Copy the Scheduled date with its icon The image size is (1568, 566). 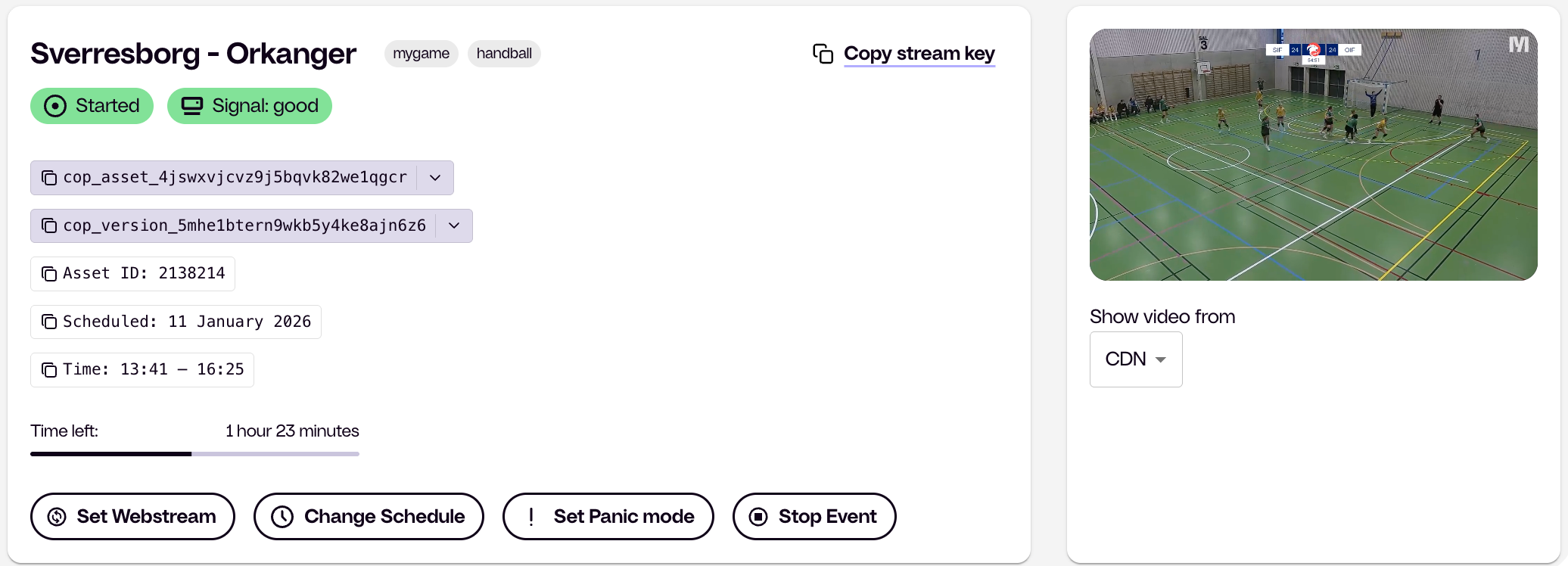click(x=49, y=322)
